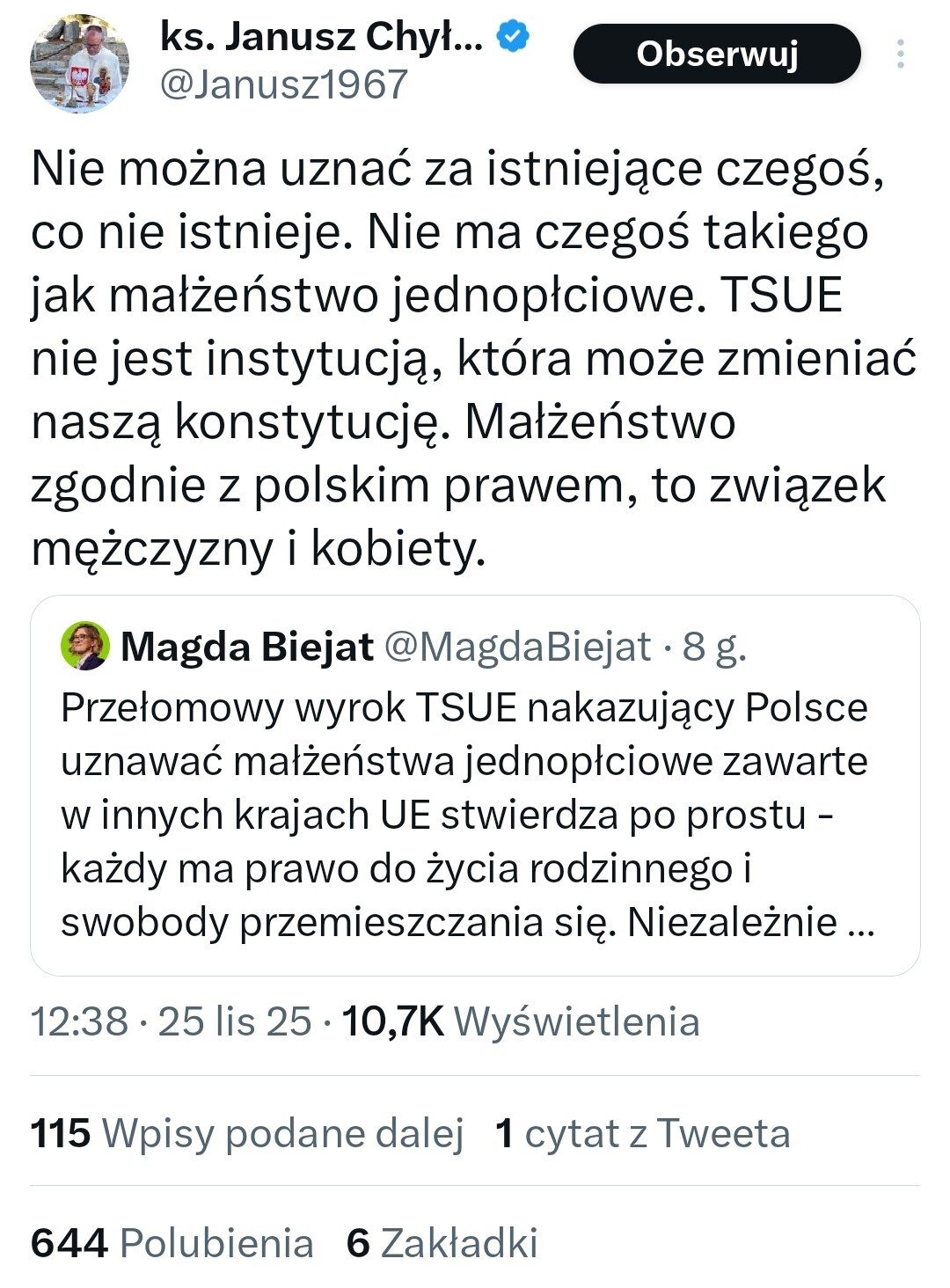Click the quoted tweet's 8 g. timestamp
Image resolution: width=950 pixels, height=1288 pixels.
pos(714,647)
